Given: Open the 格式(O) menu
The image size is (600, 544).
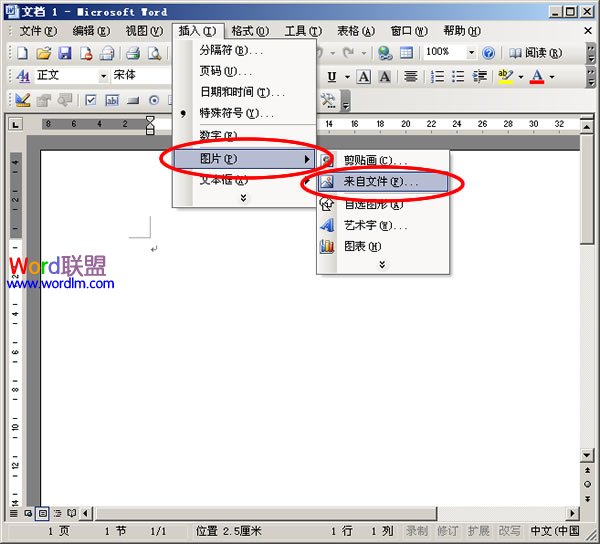Looking at the screenshot, I should 250,31.
